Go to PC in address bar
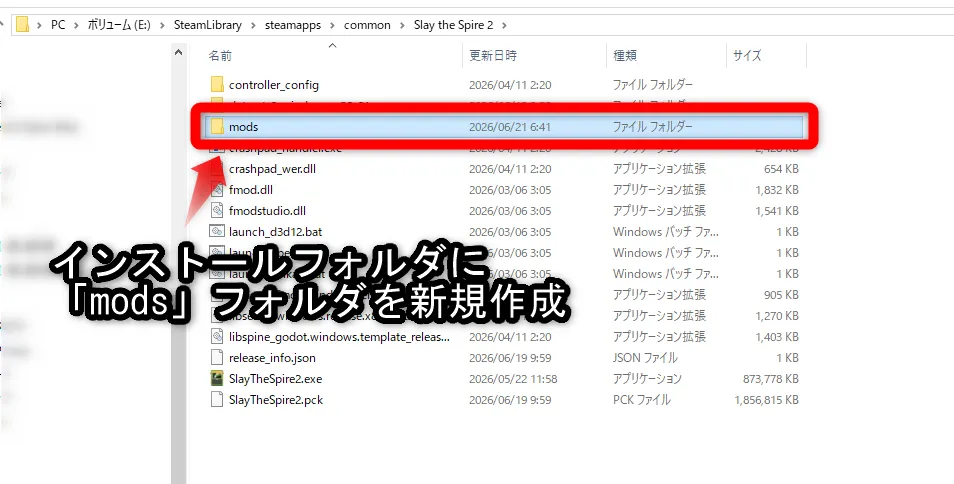Viewport: 954px width, 484px height. point(58,25)
